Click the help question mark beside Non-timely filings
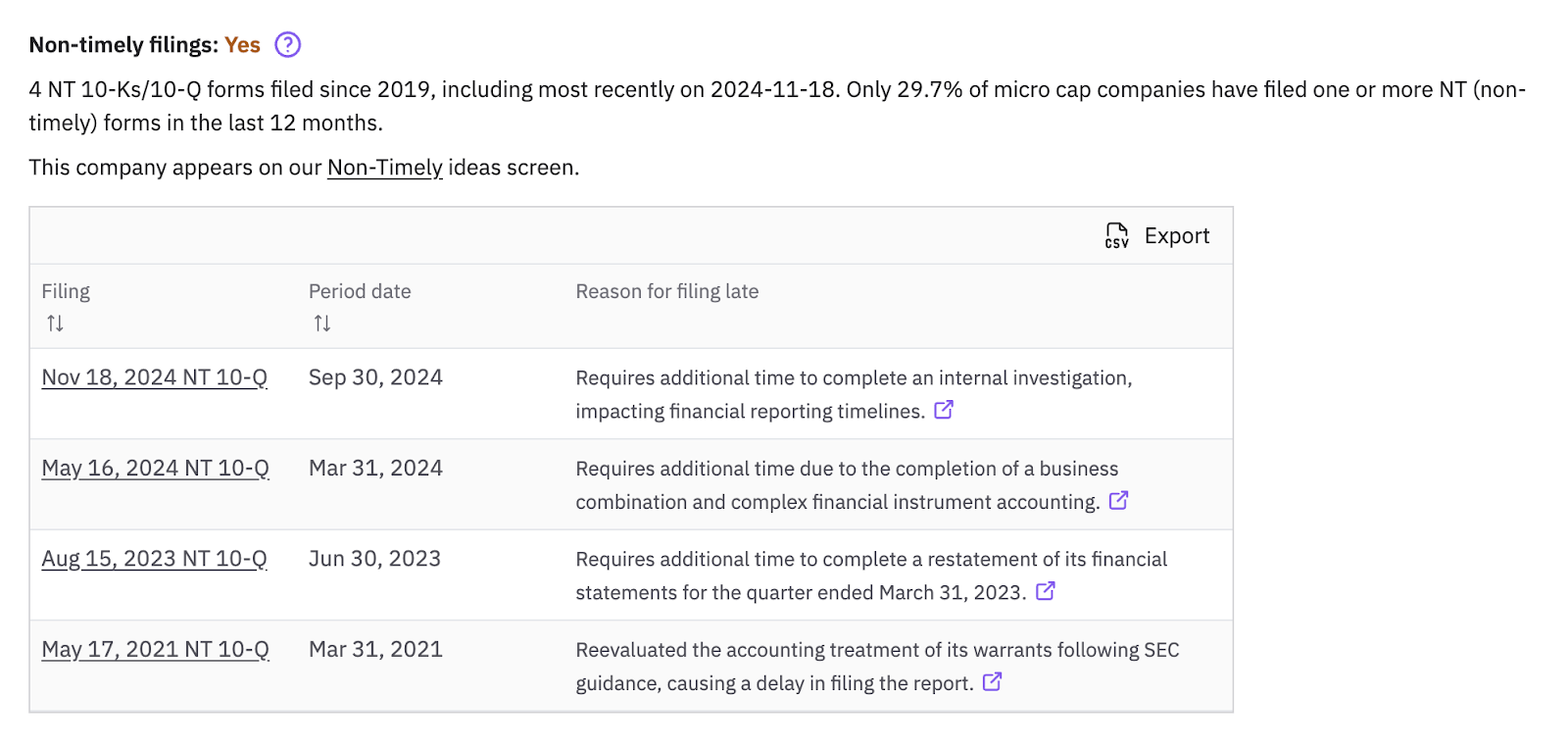Screen dimensions: 1568x749 point(287,45)
